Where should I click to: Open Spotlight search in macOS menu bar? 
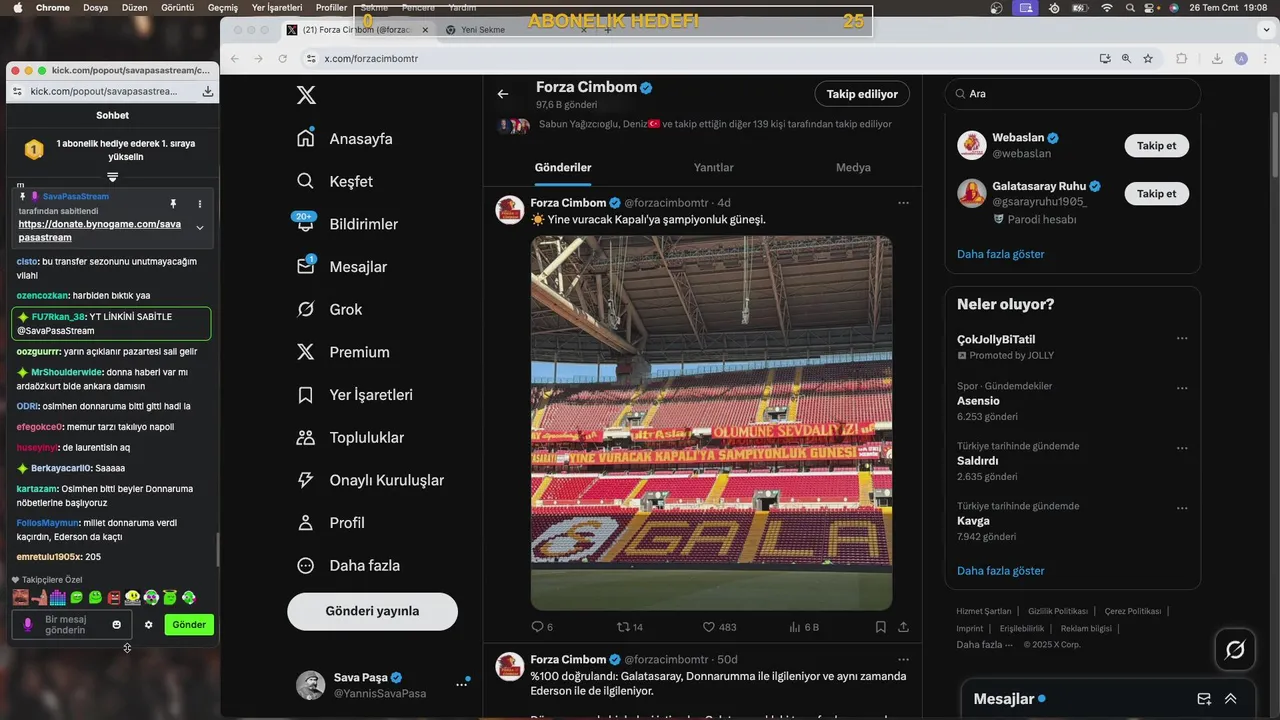coord(1129,8)
